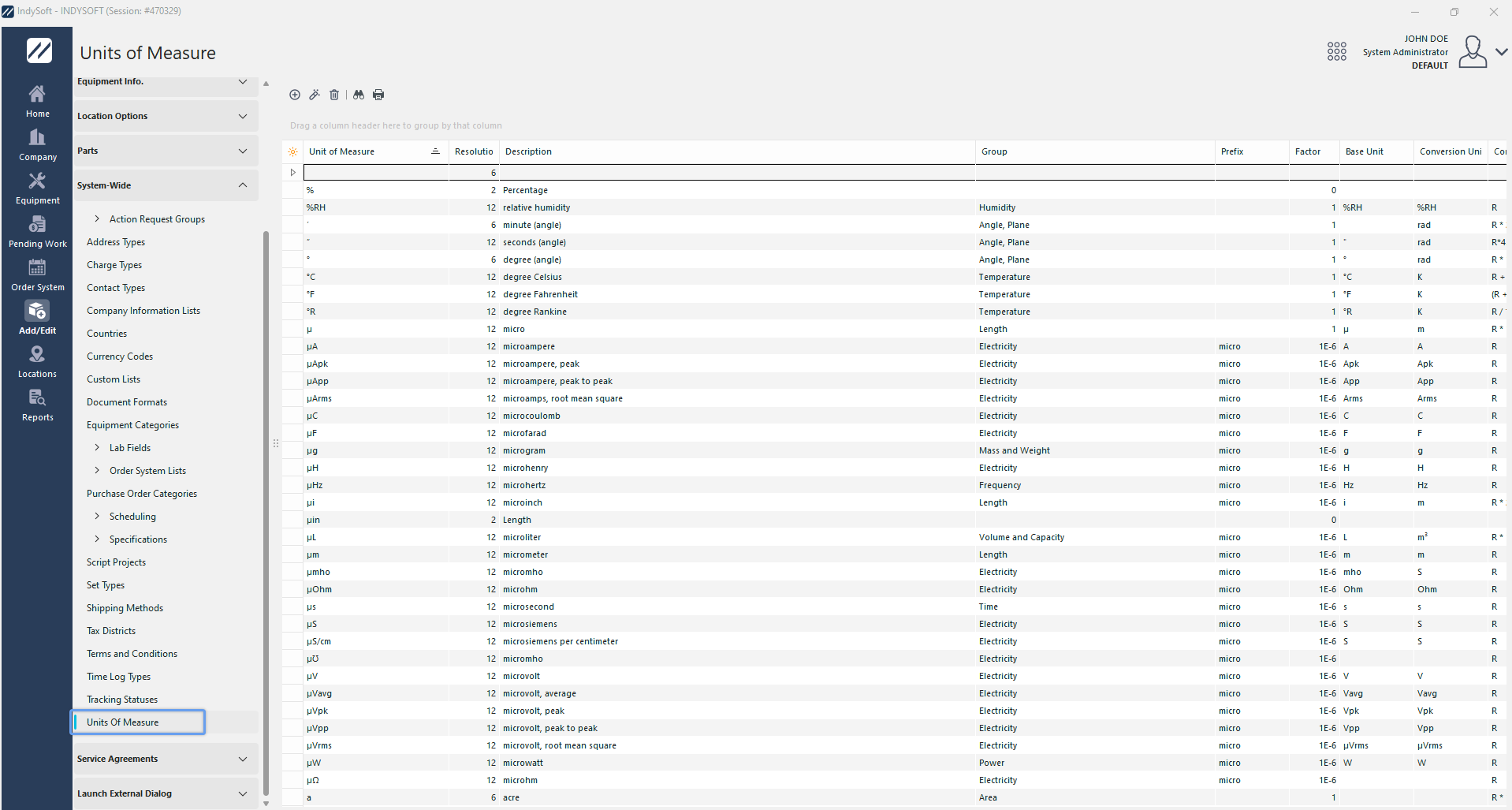Open Terms and Conditions
This screenshot has width=1512, height=810.
[x=132, y=654]
